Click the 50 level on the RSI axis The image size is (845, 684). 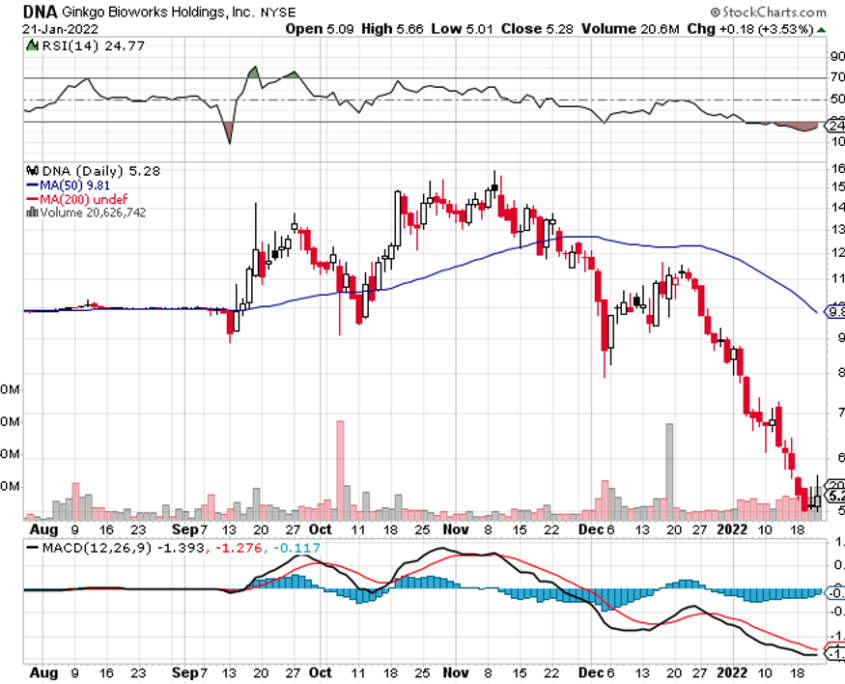coord(837,100)
